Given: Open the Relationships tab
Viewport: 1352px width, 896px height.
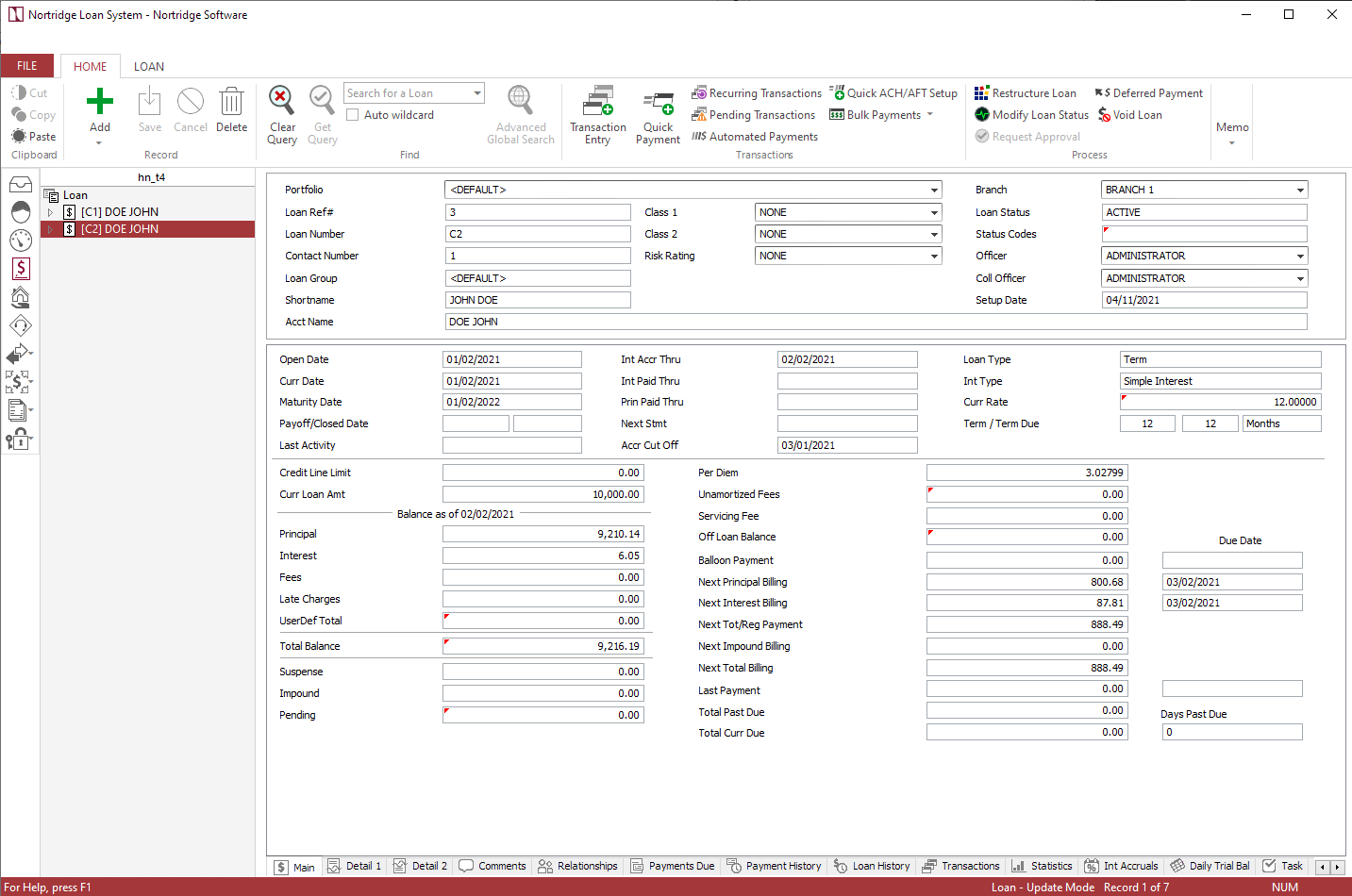Looking at the screenshot, I should coord(577,866).
